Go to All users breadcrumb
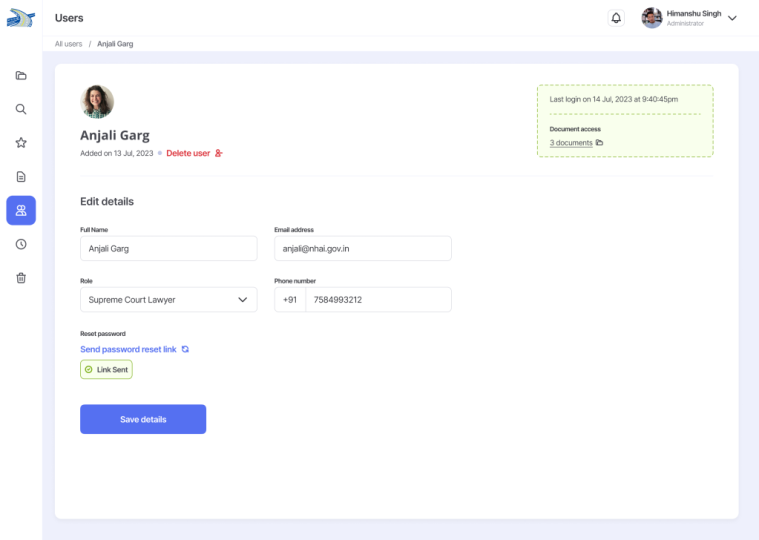The height and width of the screenshot is (540, 759). pyautogui.click(x=68, y=44)
